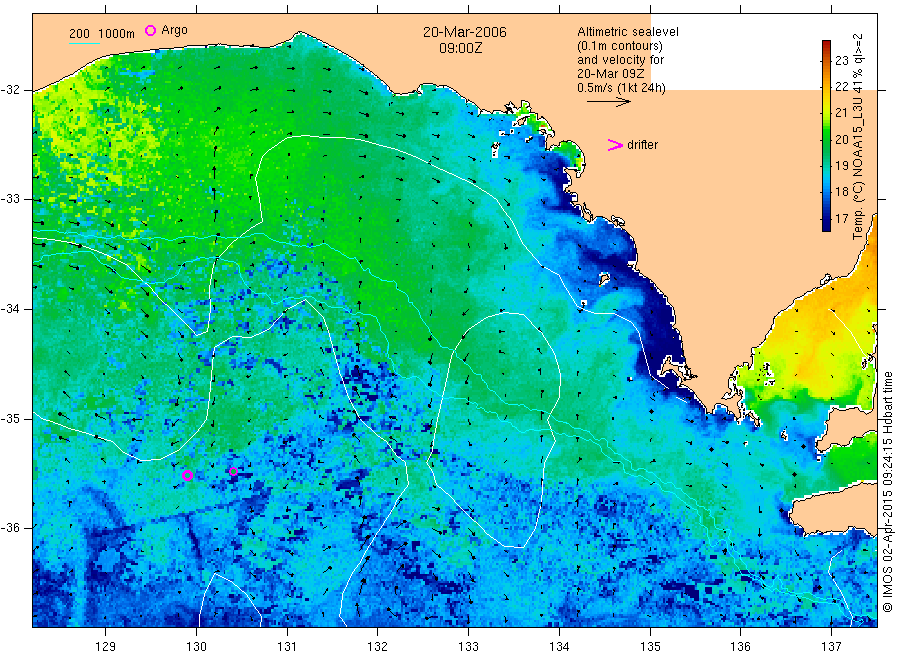The width and height of the screenshot is (900, 660).
Task: Click the "(0.1m contours)" text
Action: point(620,46)
